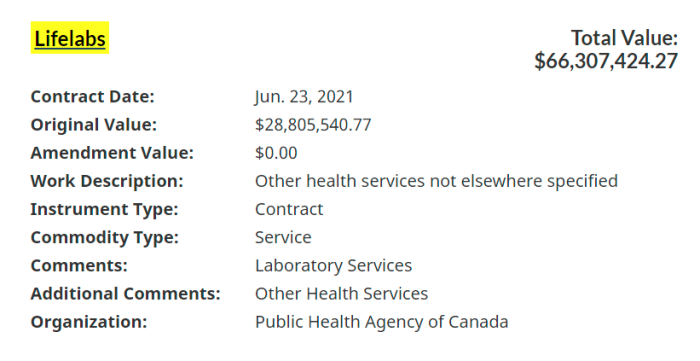700x361 pixels.
Task: Select the Laboratory Services comment text
Action: (x=333, y=266)
